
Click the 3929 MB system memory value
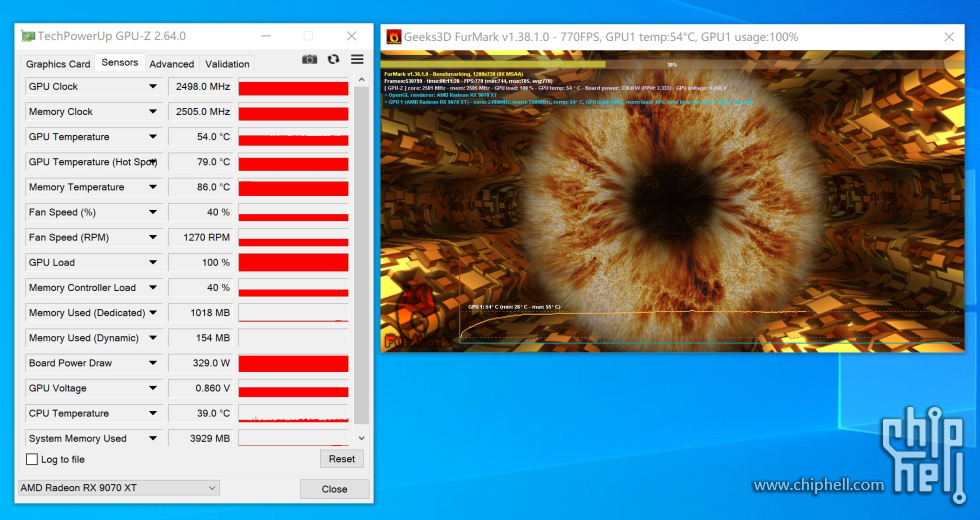pos(201,438)
